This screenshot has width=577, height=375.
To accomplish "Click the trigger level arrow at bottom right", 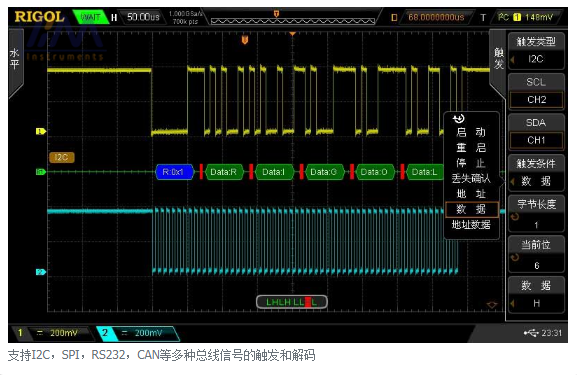I will (492, 305).
